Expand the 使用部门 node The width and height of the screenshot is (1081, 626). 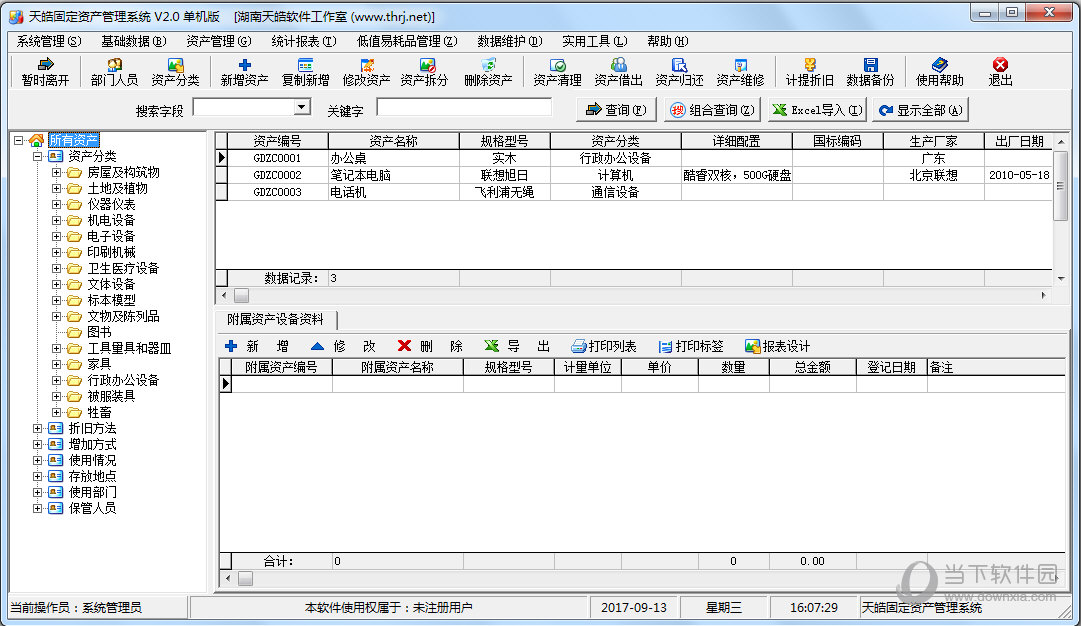click(38, 492)
